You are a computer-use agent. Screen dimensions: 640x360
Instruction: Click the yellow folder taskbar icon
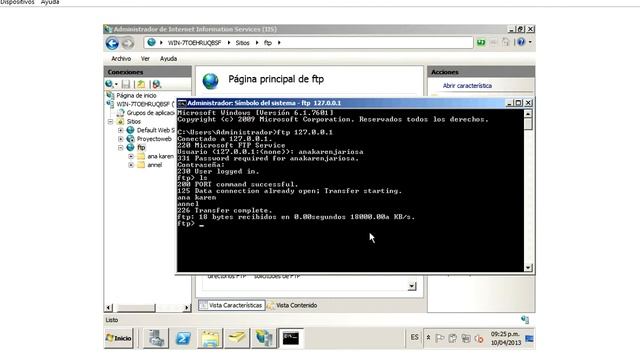click(237, 338)
